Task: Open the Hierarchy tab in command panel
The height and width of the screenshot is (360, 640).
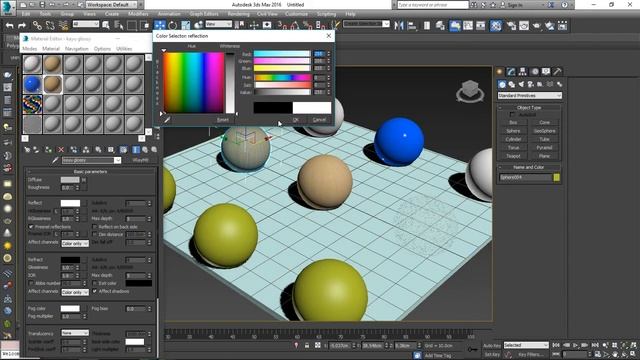Action: tap(522, 71)
